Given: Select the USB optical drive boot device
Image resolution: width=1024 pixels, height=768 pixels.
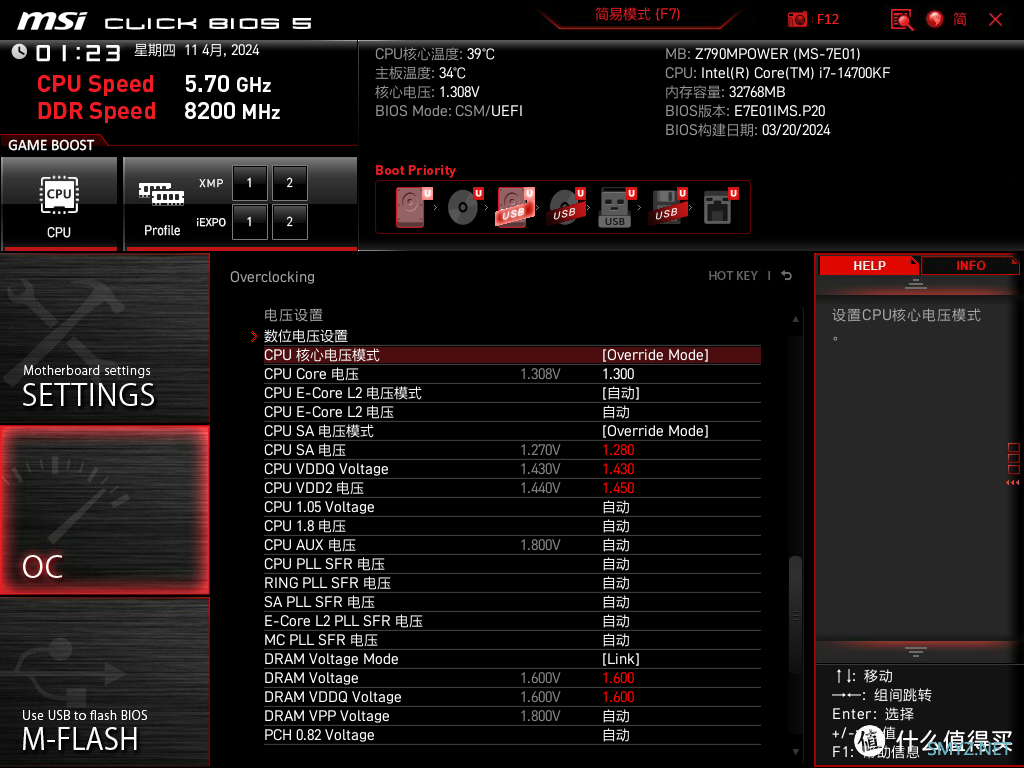Looking at the screenshot, I should coord(566,207).
